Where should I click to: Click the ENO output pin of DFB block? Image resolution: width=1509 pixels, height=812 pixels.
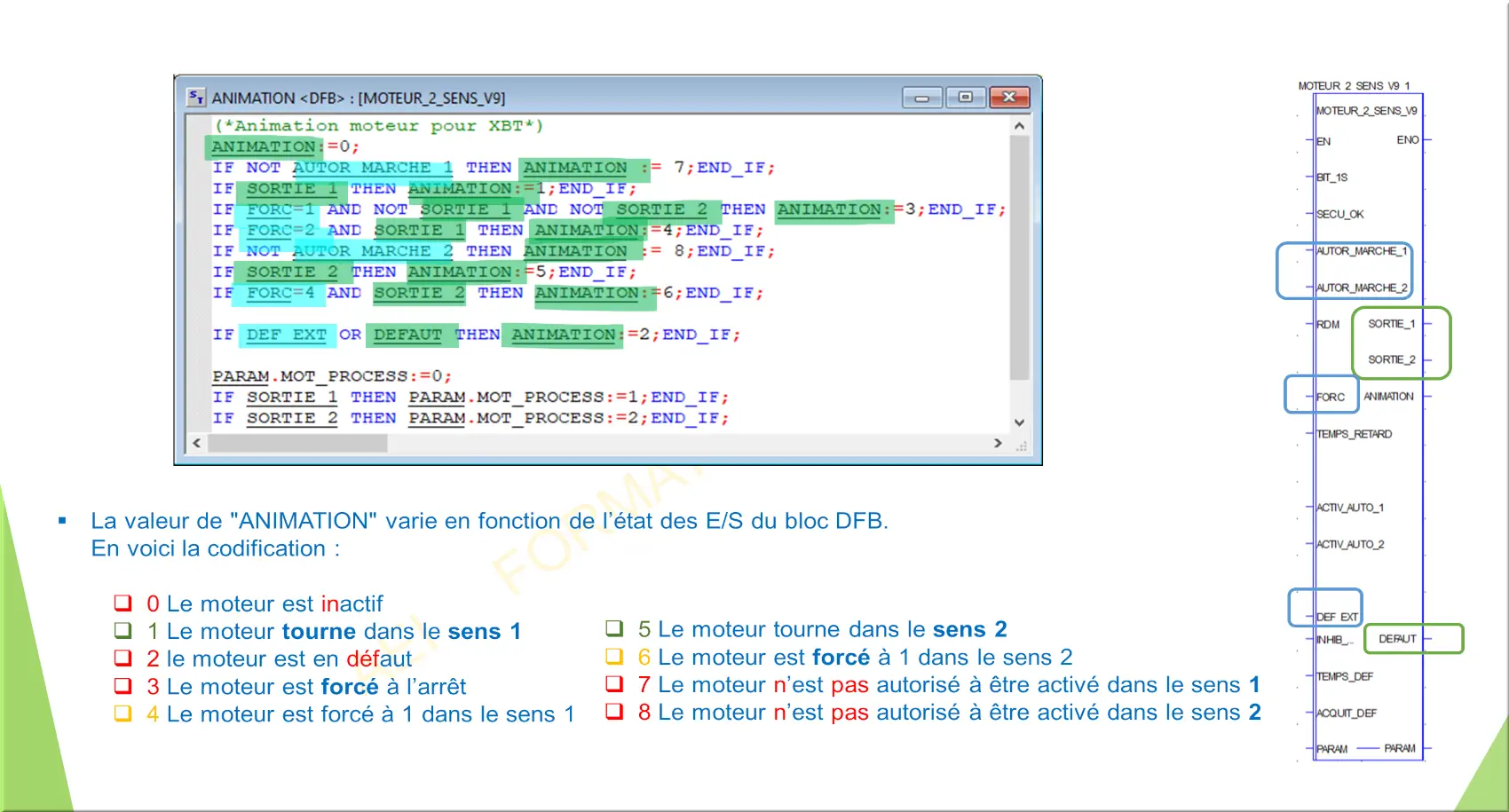[1407, 140]
